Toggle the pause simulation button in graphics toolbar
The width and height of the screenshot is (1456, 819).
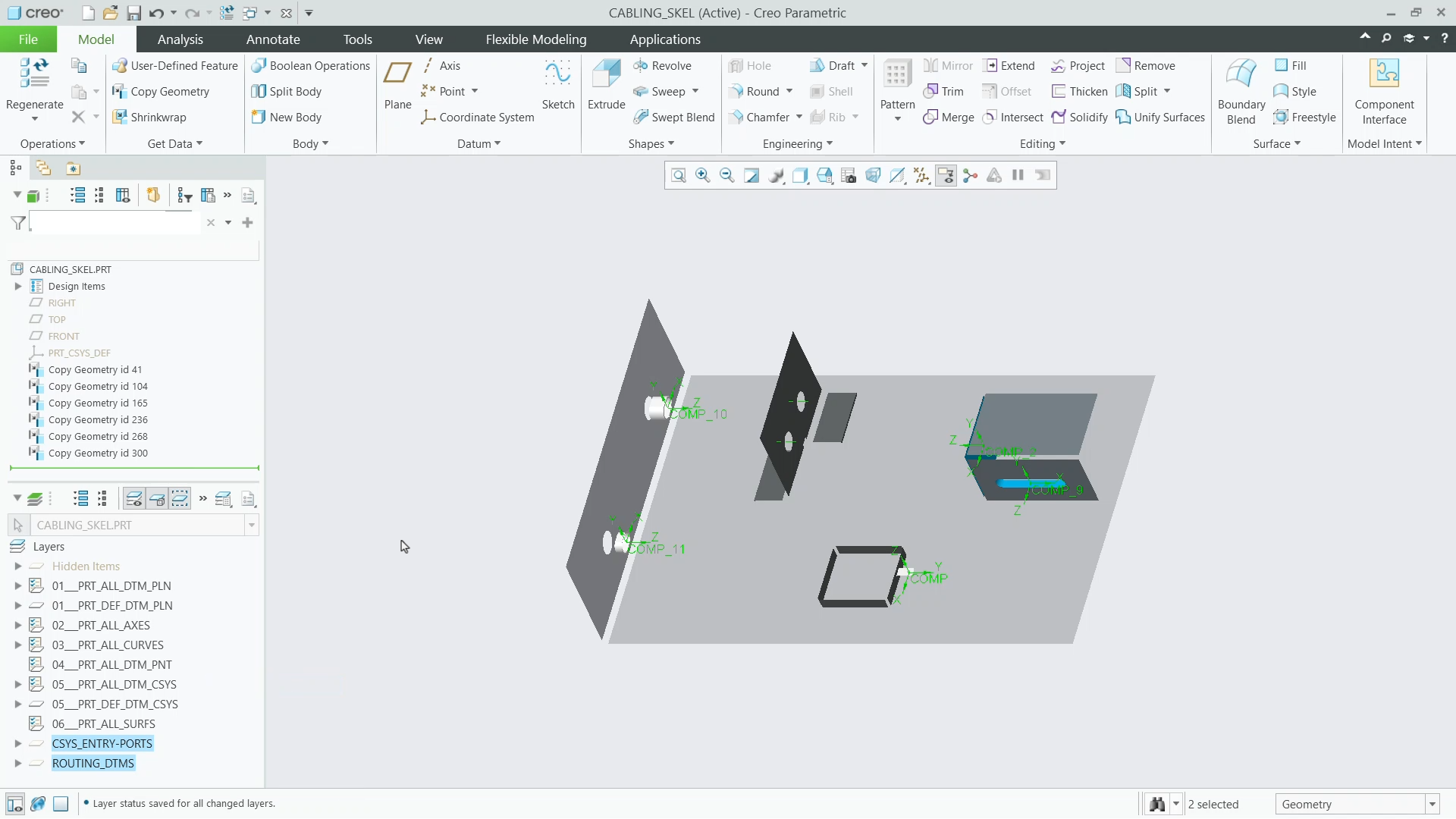point(1018,176)
